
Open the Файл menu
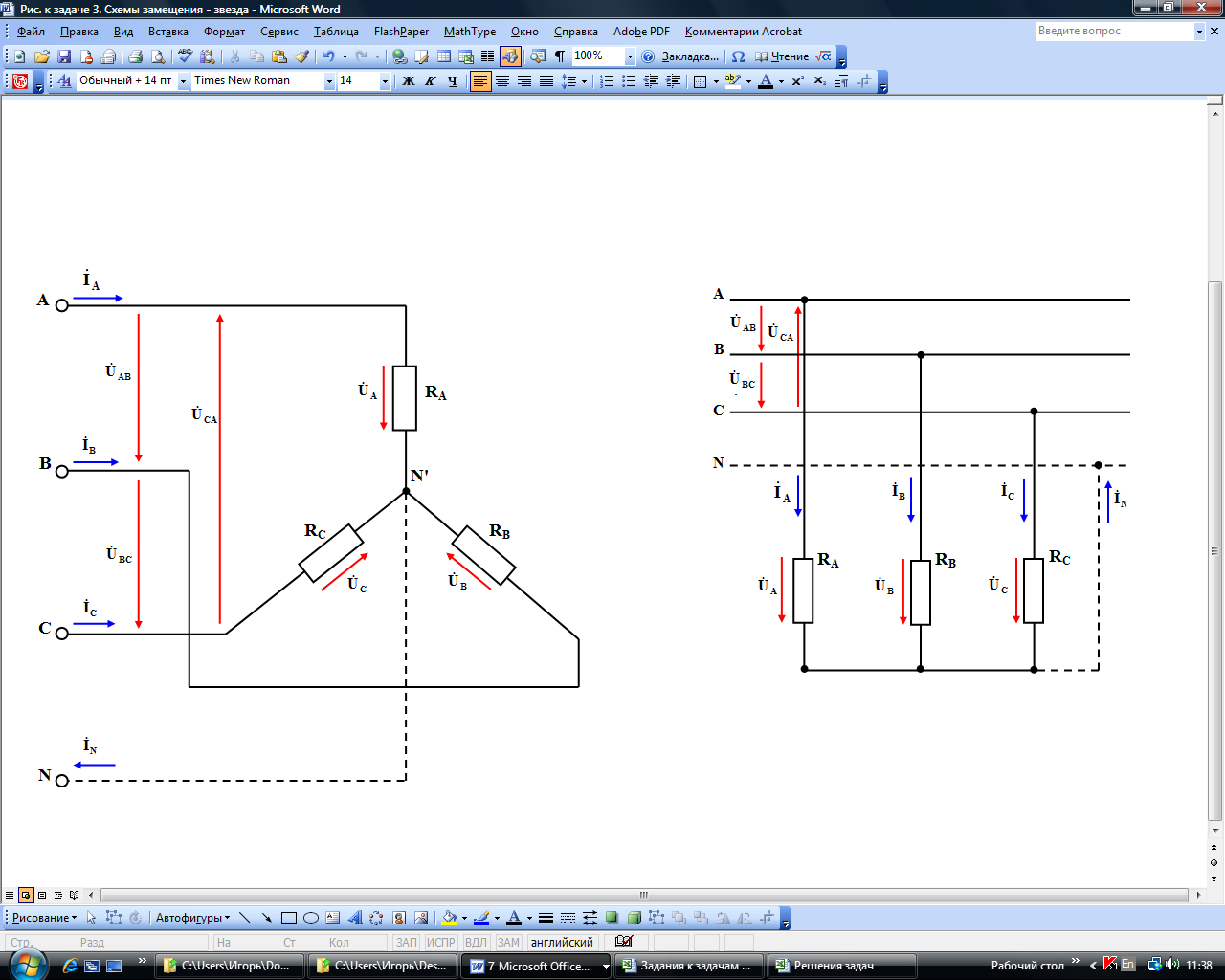click(31, 32)
